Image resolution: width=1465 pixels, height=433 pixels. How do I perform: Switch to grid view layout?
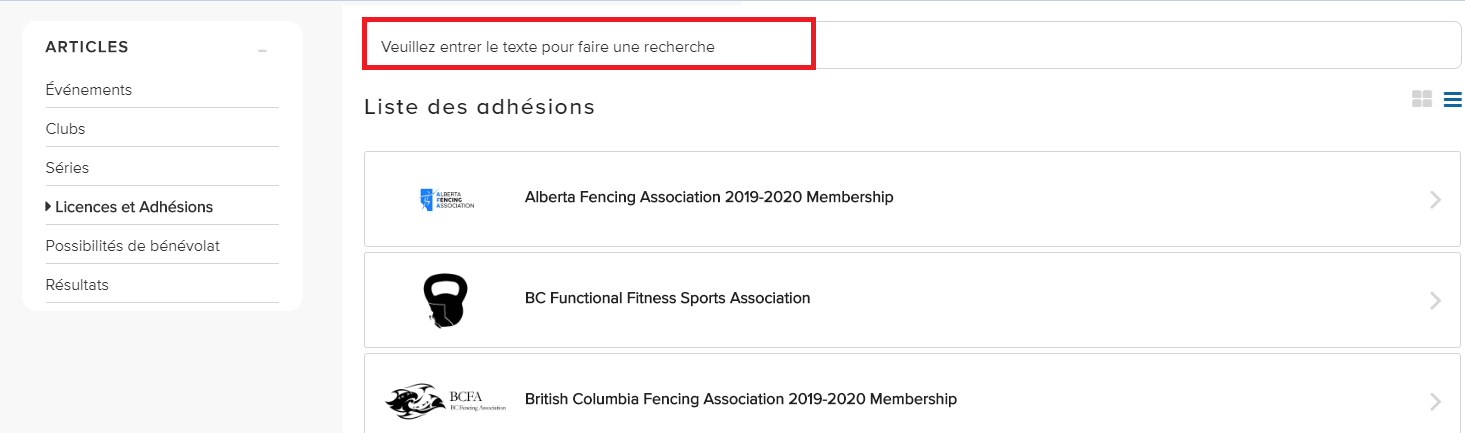pyautogui.click(x=1421, y=99)
